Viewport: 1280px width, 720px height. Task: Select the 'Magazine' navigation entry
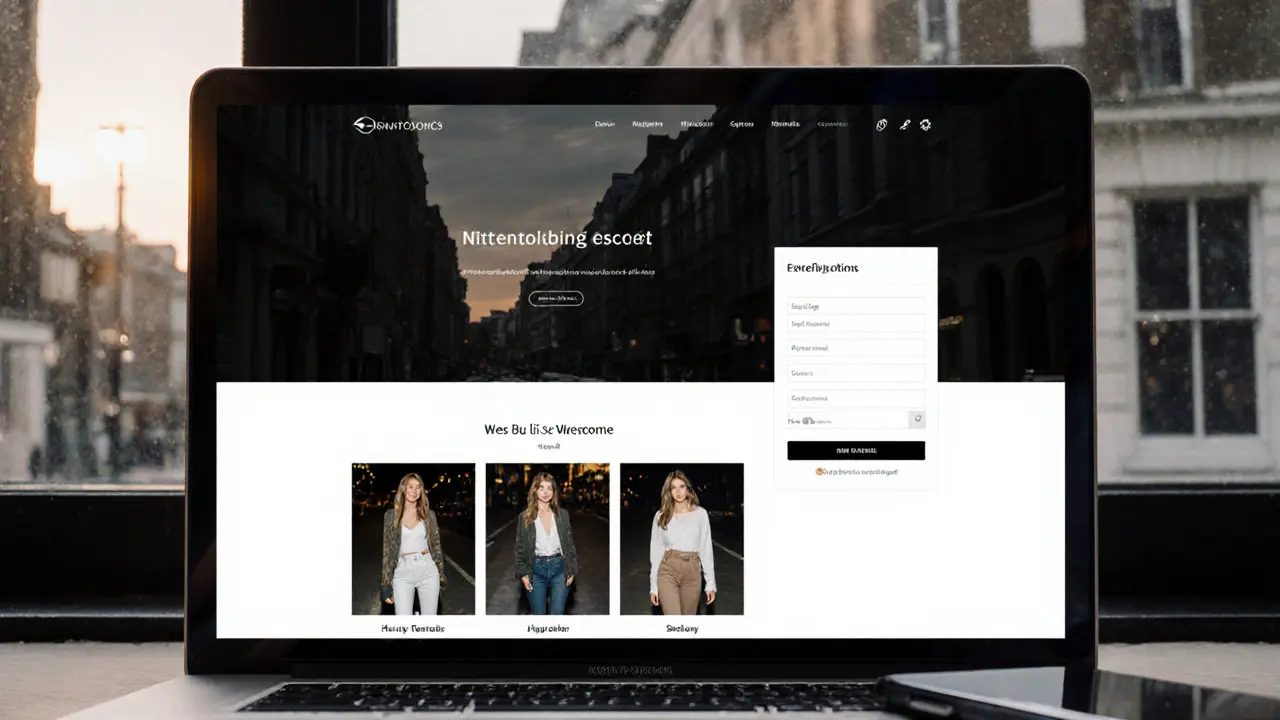[646, 123]
